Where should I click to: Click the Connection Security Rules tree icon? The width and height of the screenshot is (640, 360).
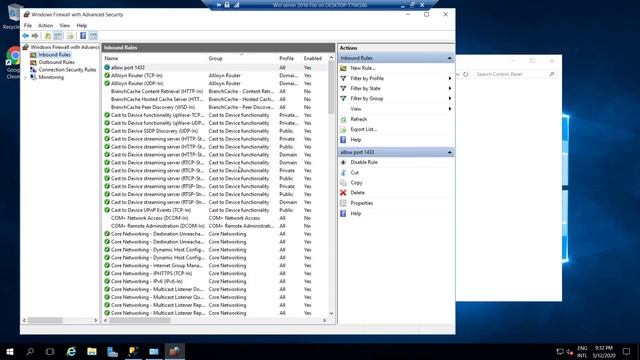[33, 70]
